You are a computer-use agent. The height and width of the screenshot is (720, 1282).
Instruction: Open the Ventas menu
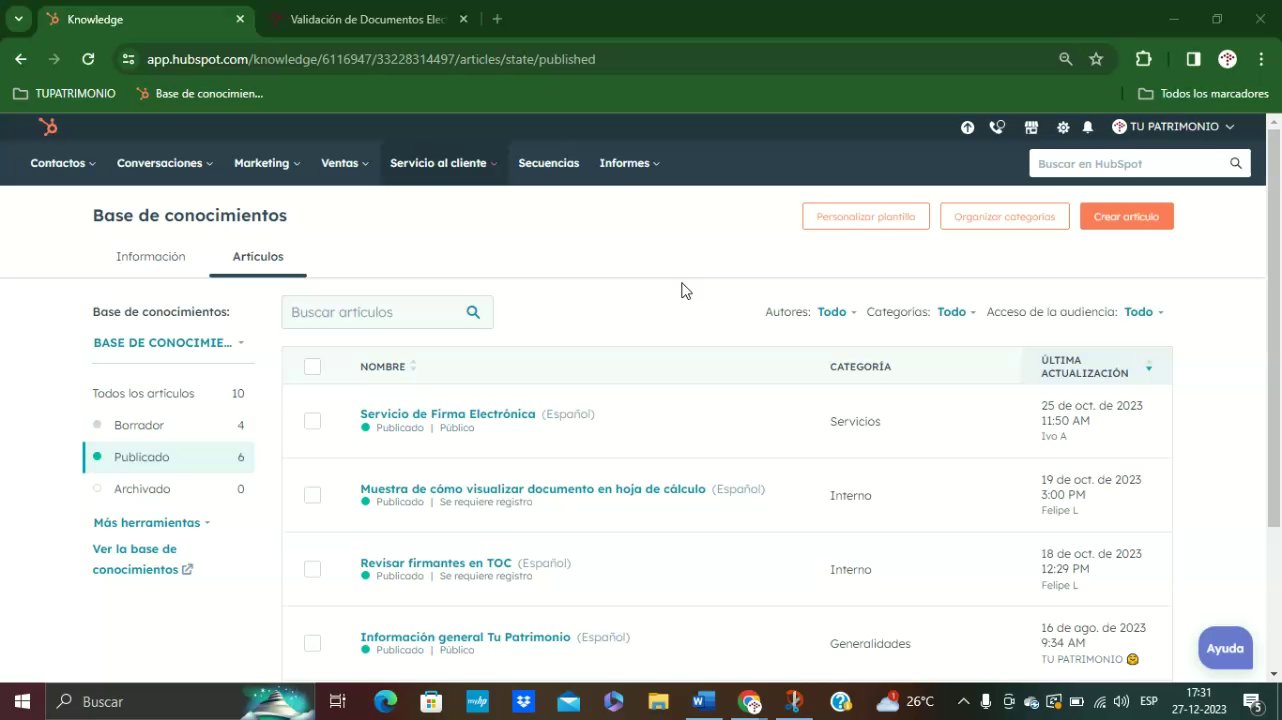[345, 163]
